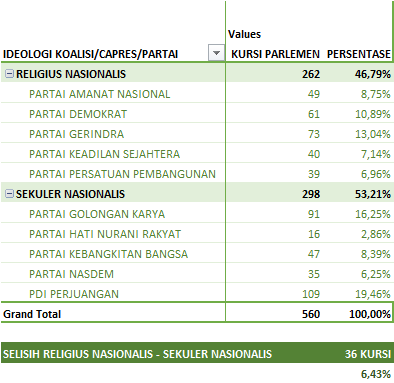Click the 6,96% cell
This screenshot has width=394, height=383.
(x=376, y=174)
